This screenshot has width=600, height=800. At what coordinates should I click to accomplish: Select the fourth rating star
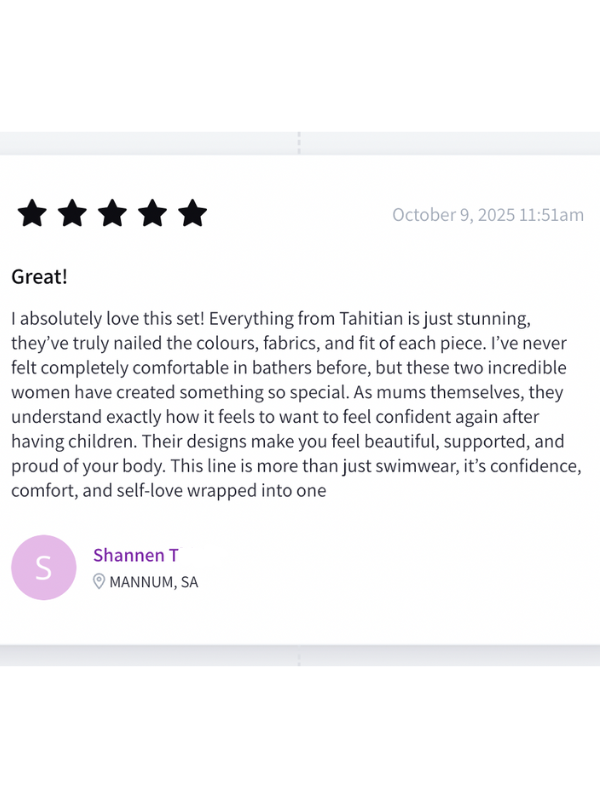click(152, 213)
